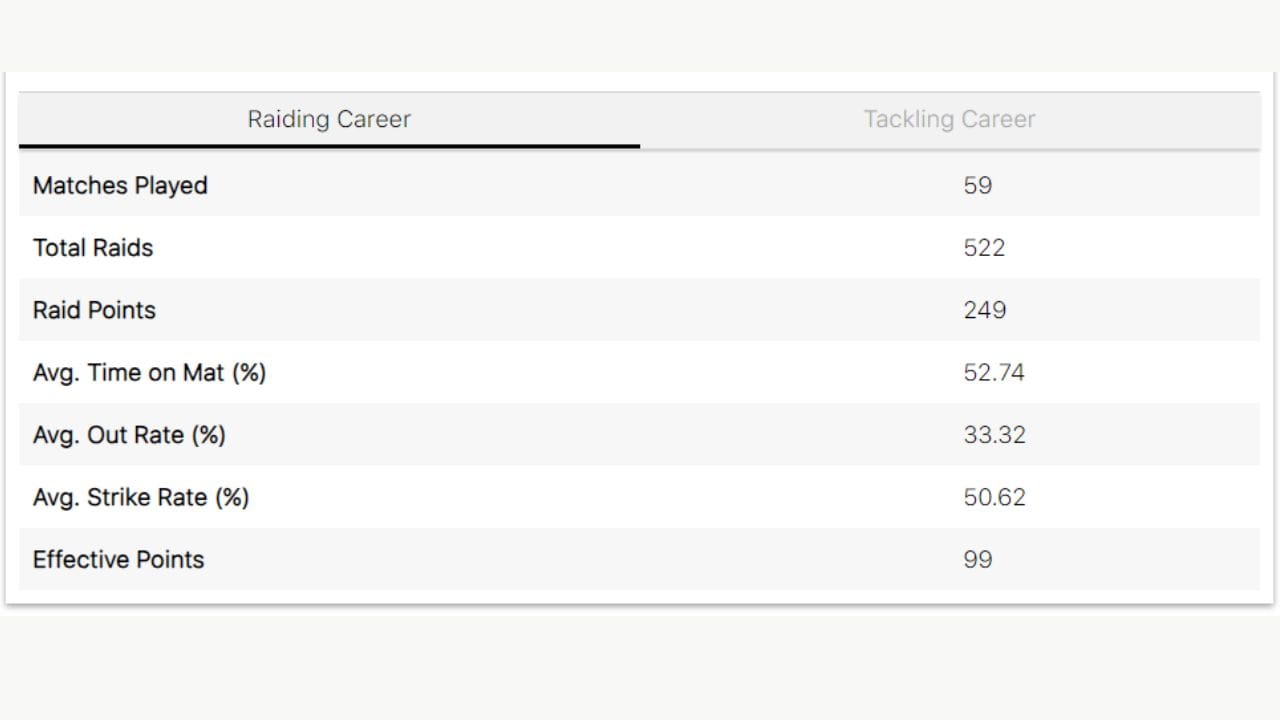This screenshot has width=1280, height=720.
Task: Select the Avg. Out Rate label
Action: 129,435
